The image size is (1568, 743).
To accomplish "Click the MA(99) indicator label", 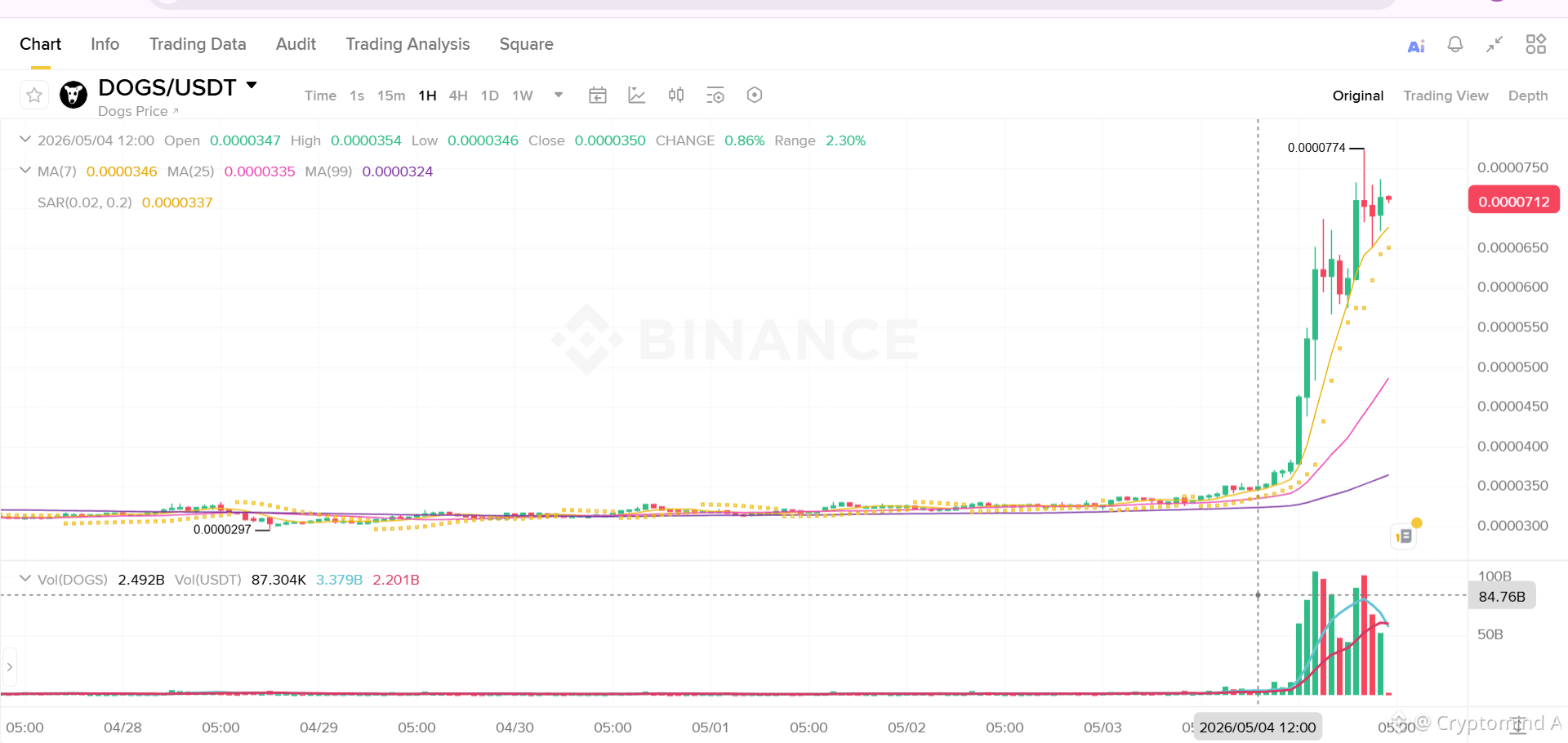I will [328, 171].
